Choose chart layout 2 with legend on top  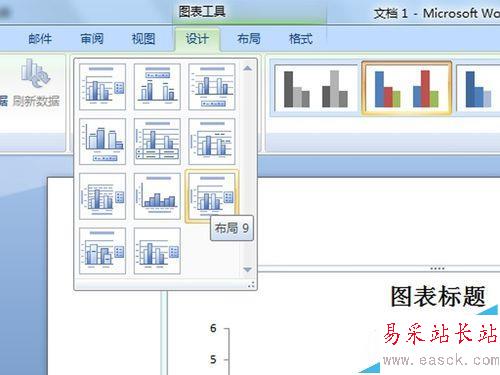157,87
